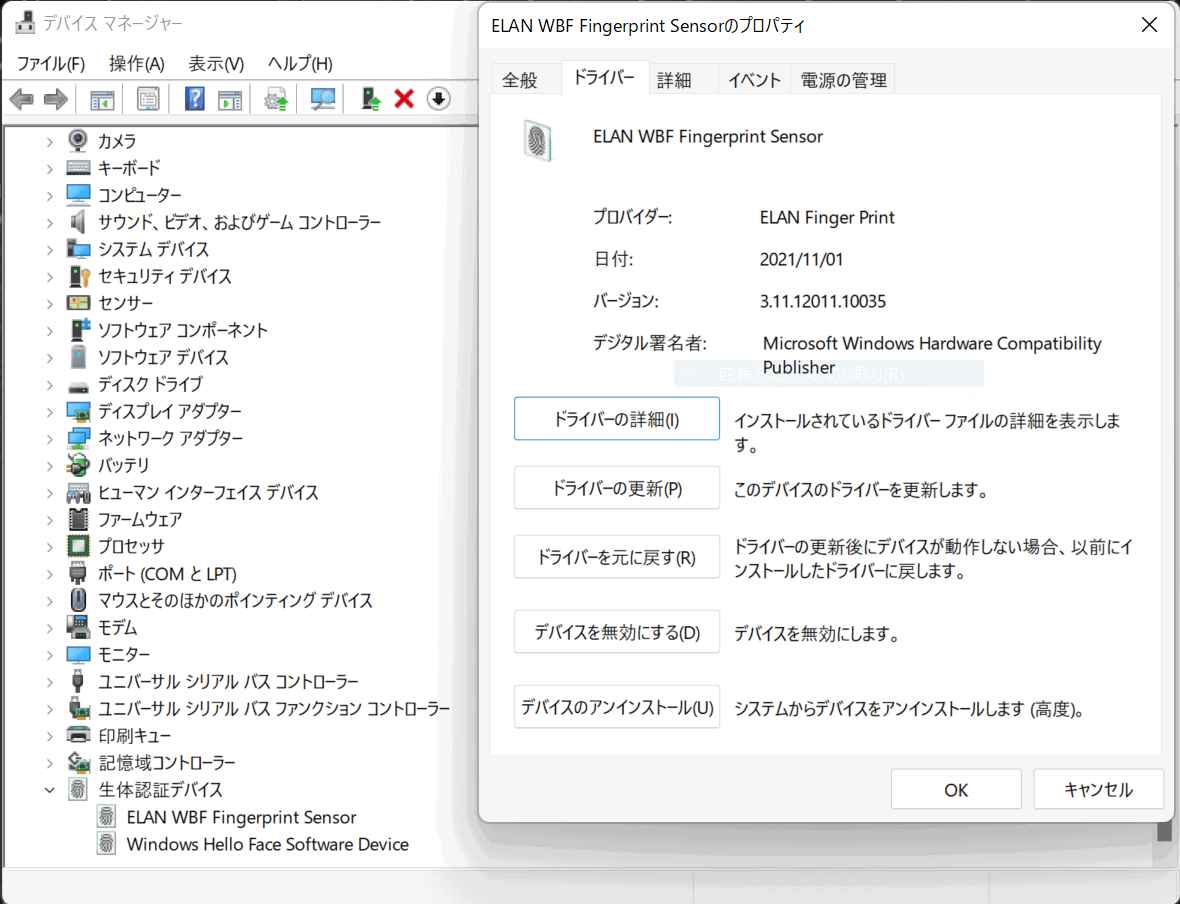Toggle the show/hide action pane toolbar icon
Screen dimensions: 1180x904
pyautogui.click(x=230, y=99)
